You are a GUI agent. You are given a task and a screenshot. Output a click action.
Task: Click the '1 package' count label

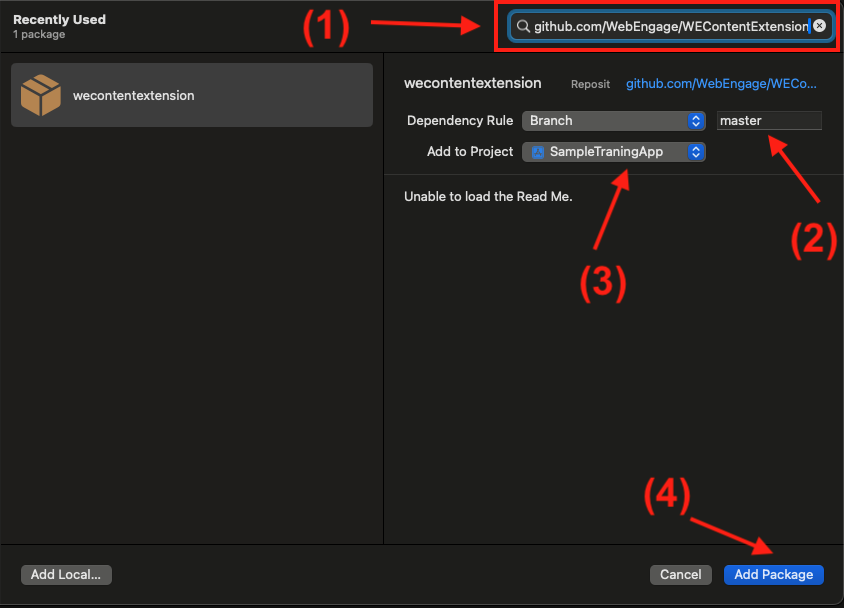point(39,34)
